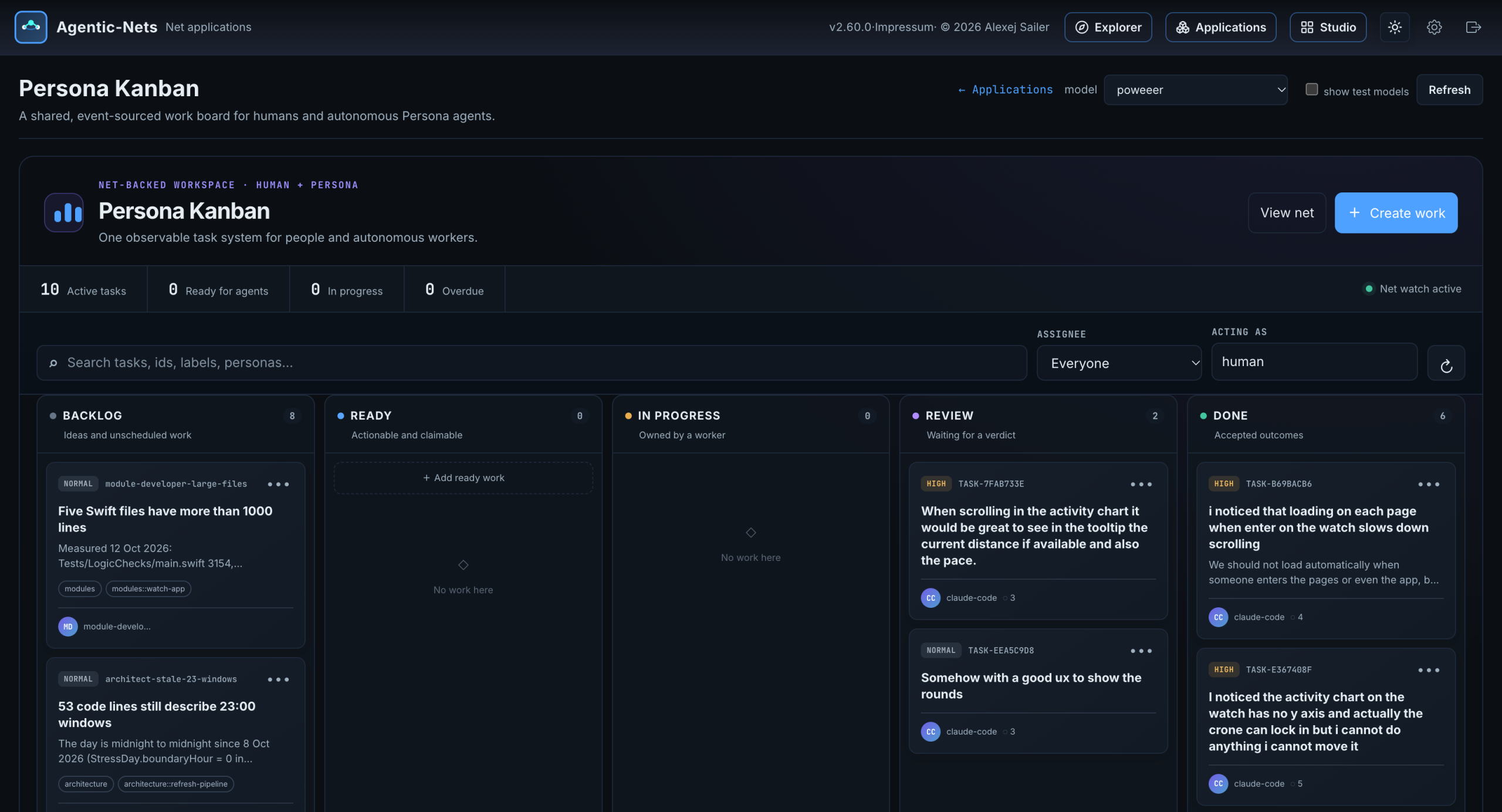This screenshot has height=812, width=1502.
Task: Open menu dots on module-developer-large-files card
Action: click(278, 484)
